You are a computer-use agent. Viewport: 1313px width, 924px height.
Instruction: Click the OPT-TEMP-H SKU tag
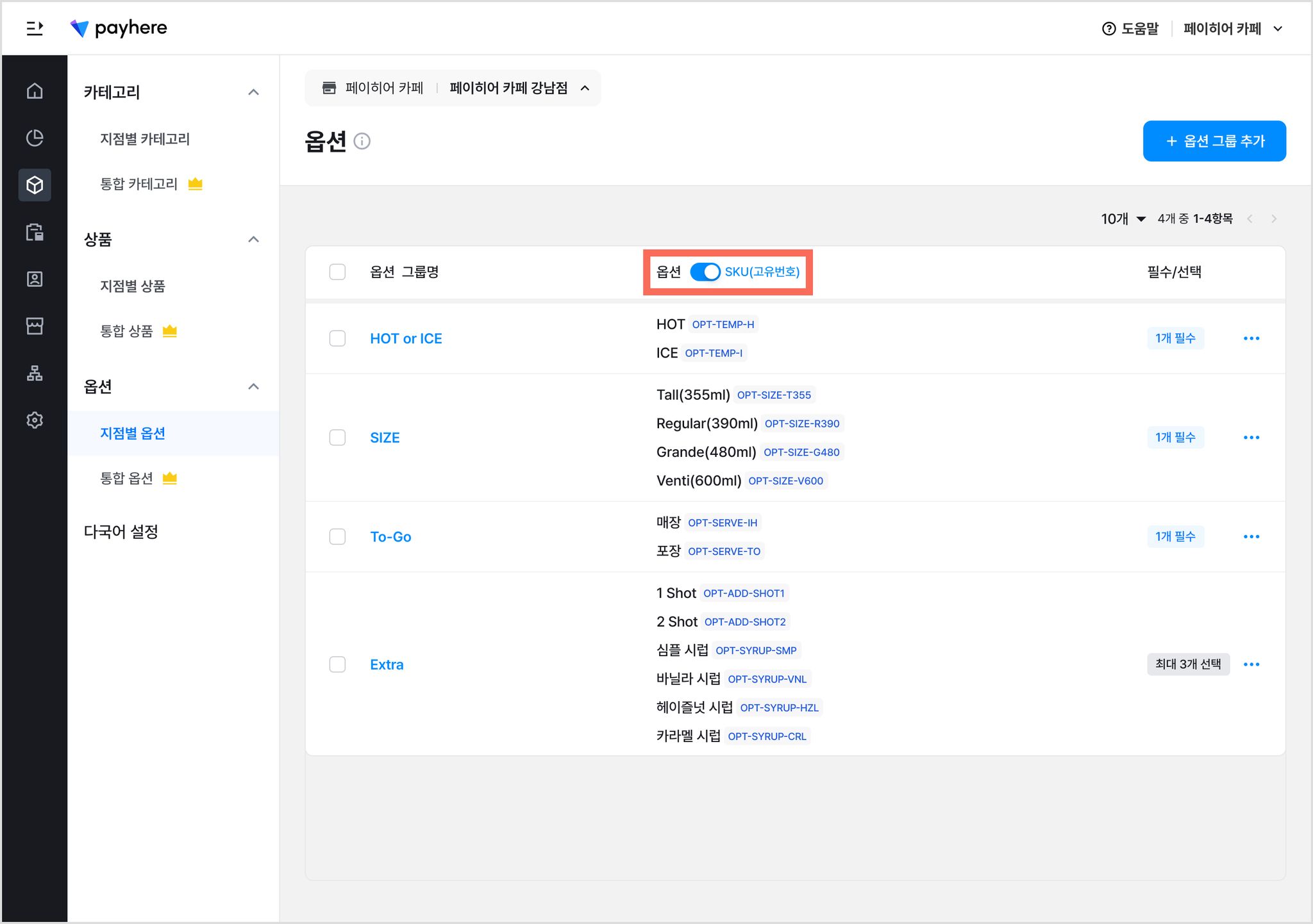pos(723,324)
